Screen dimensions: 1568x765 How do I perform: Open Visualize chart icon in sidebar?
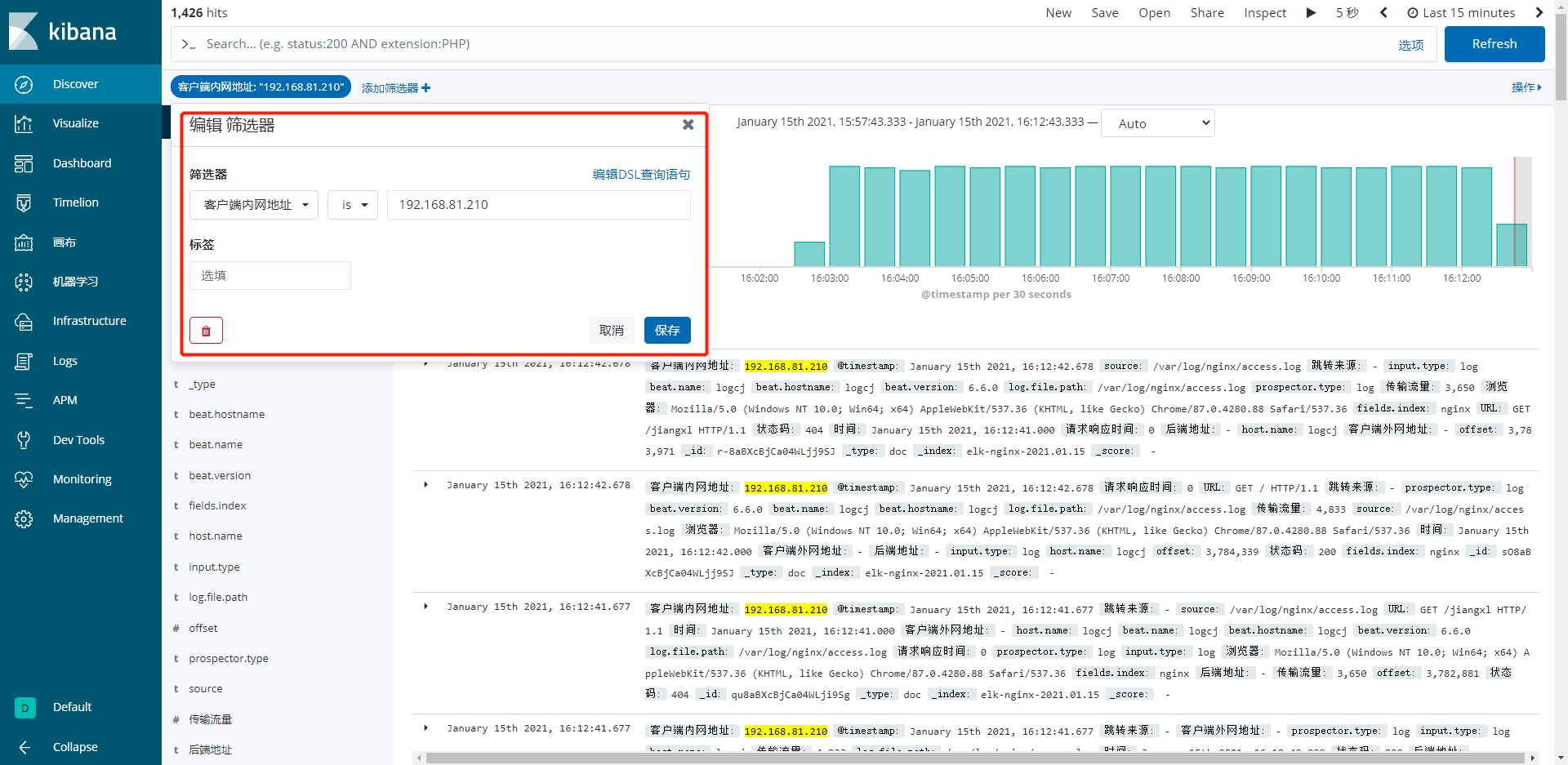click(x=24, y=124)
